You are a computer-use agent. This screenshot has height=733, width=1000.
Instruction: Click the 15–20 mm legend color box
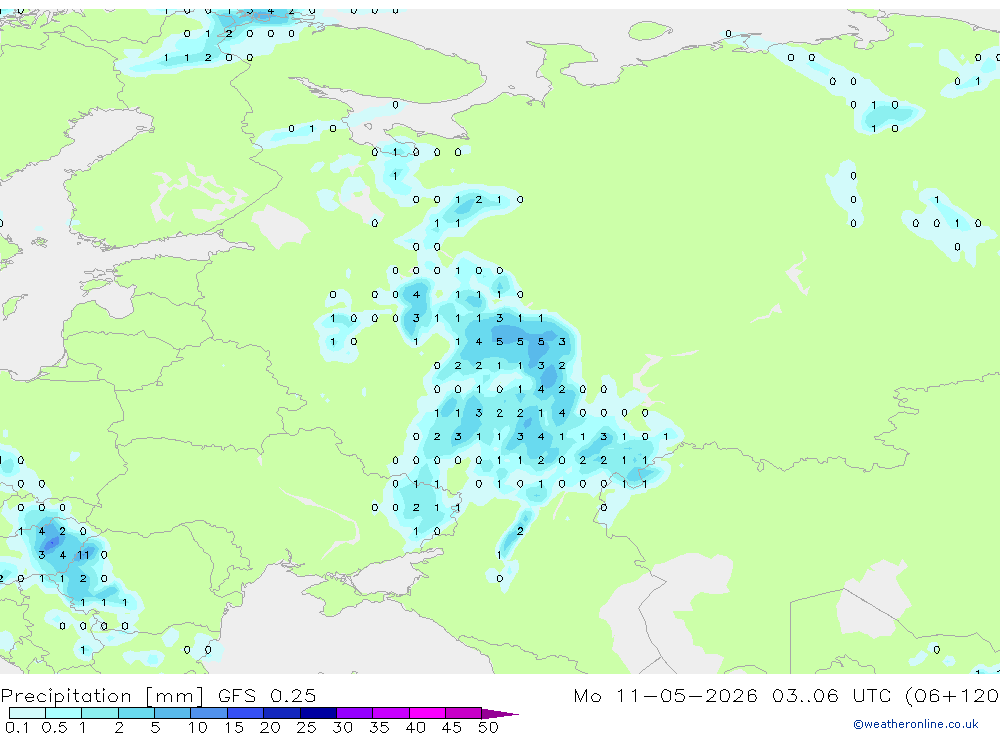coord(246,713)
